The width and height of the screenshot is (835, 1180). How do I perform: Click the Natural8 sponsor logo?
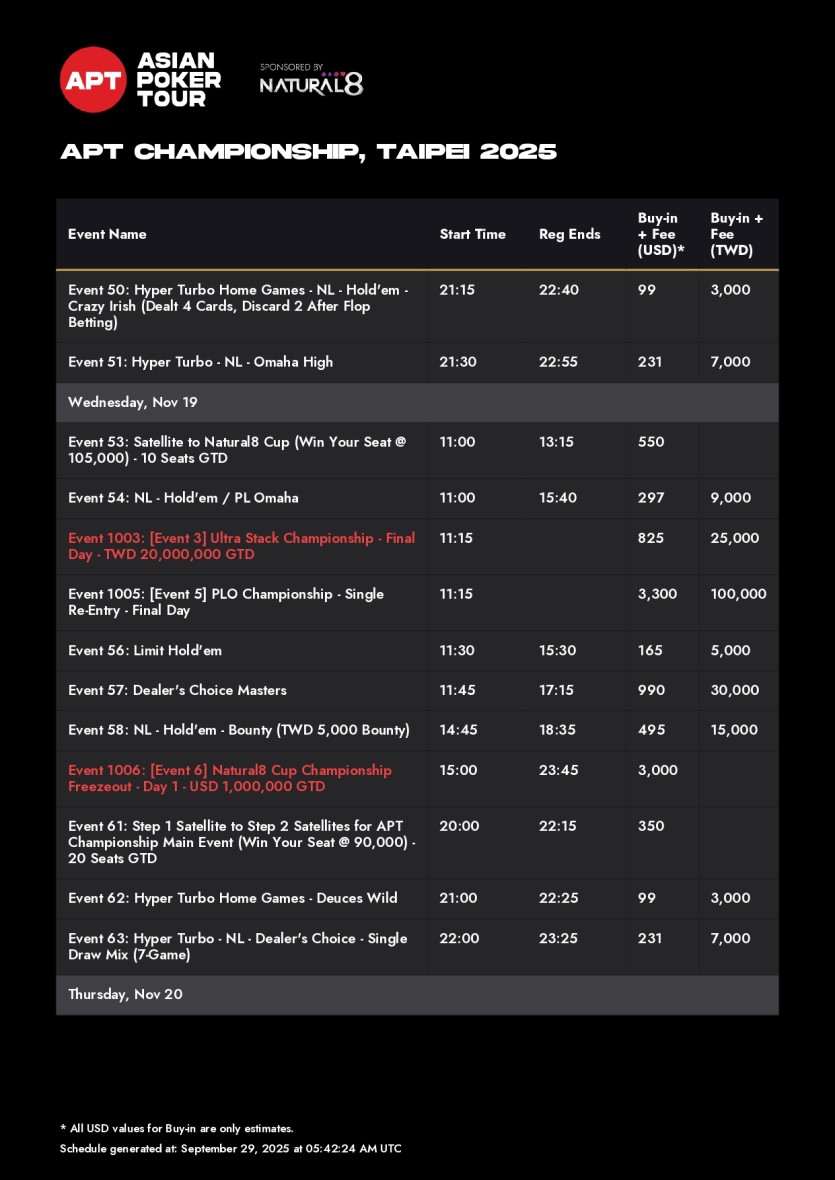coord(311,83)
